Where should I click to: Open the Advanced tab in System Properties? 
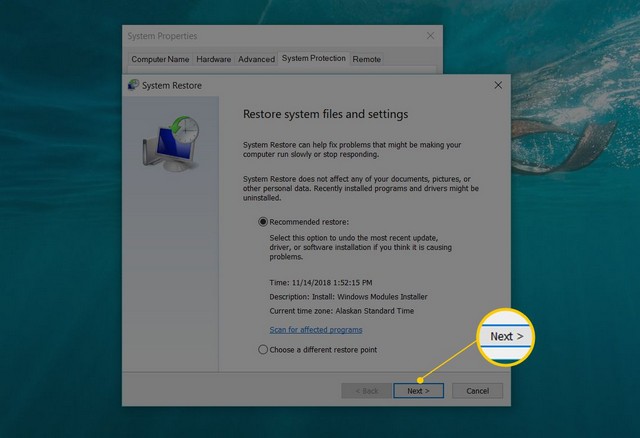pyautogui.click(x=256, y=59)
